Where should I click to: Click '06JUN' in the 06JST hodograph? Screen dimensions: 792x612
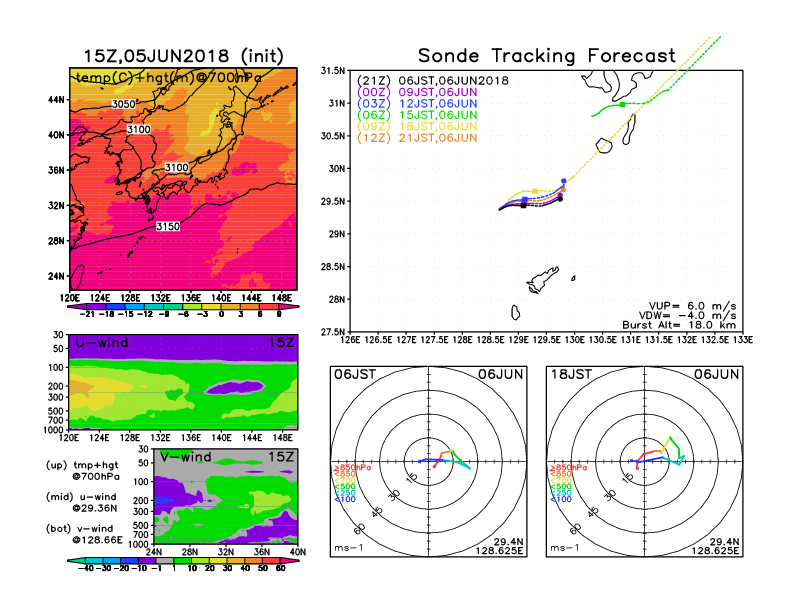tap(501, 375)
